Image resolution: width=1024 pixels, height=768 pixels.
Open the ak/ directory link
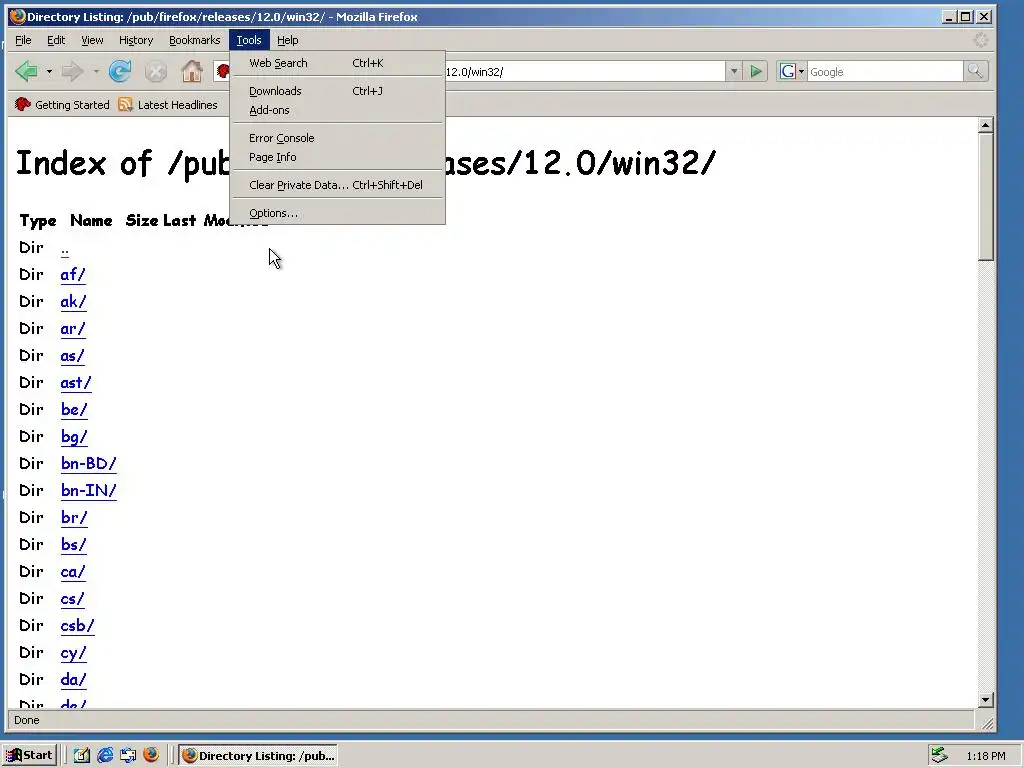pyautogui.click(x=74, y=302)
